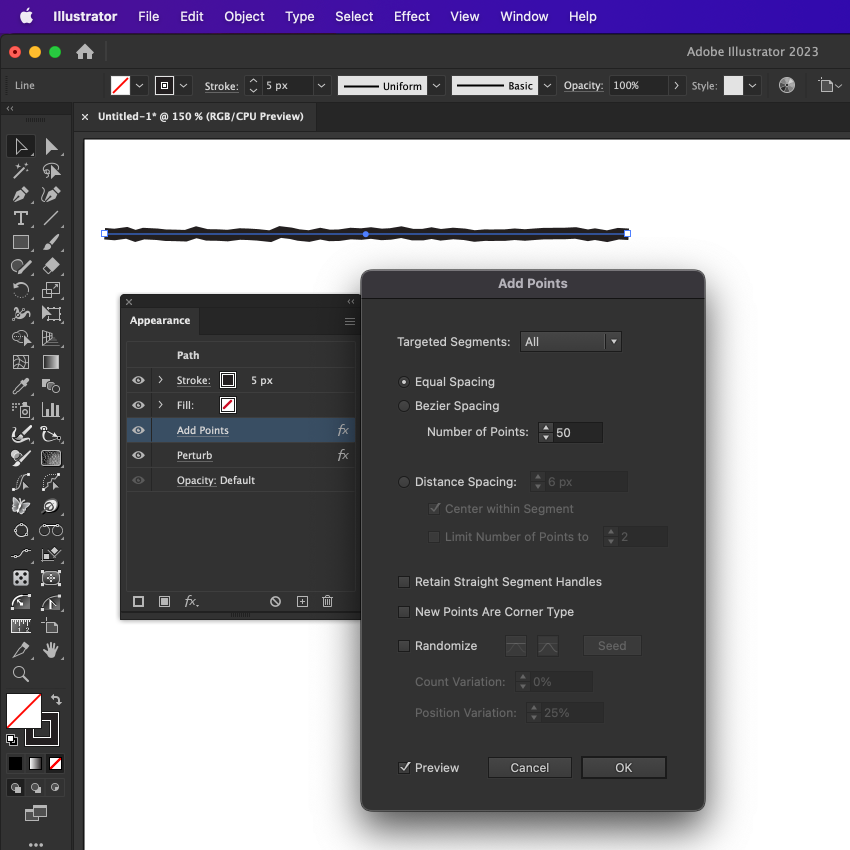Select the Hand tool

51,649
